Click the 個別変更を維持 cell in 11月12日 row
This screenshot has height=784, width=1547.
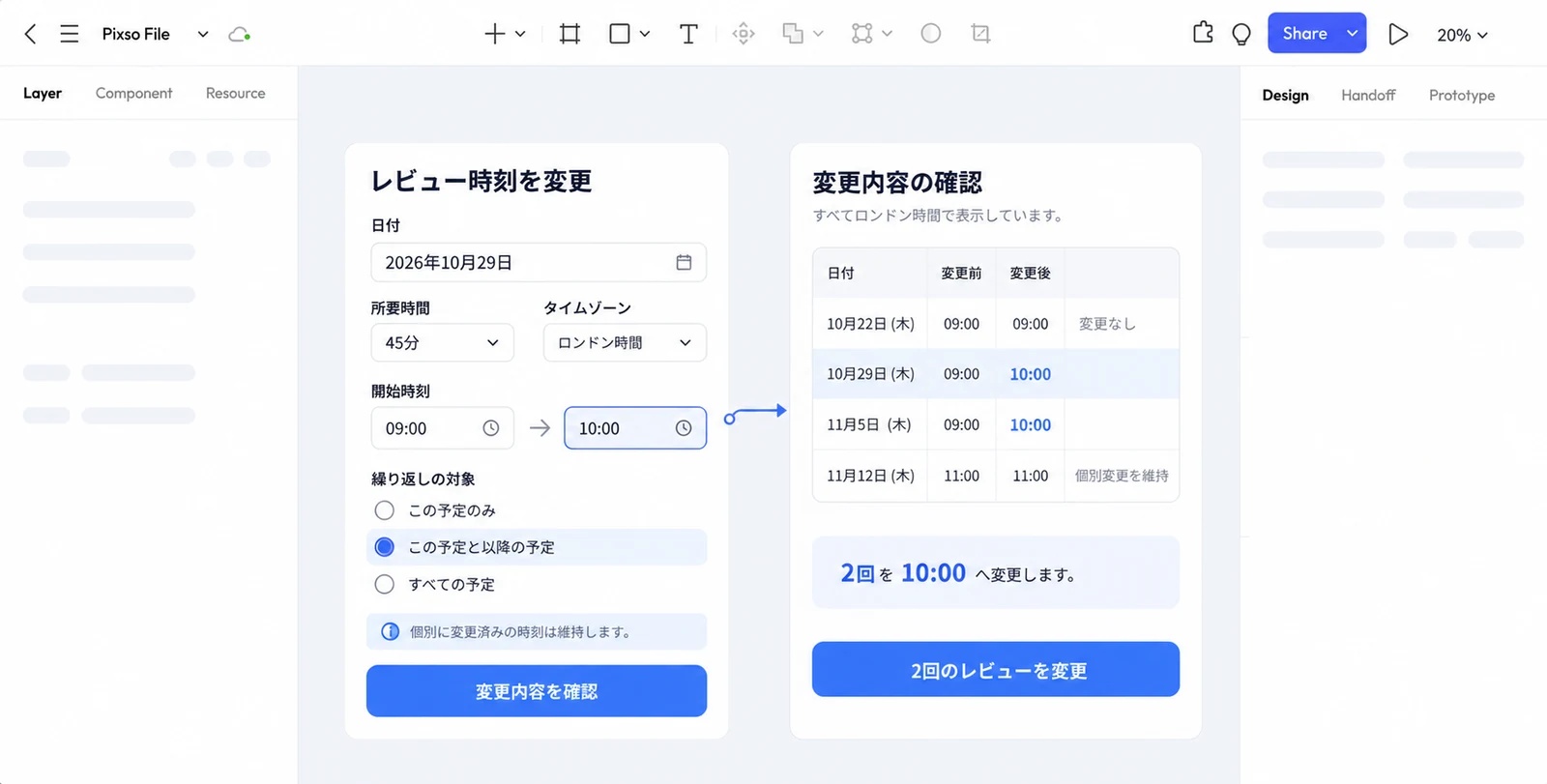tap(1122, 476)
